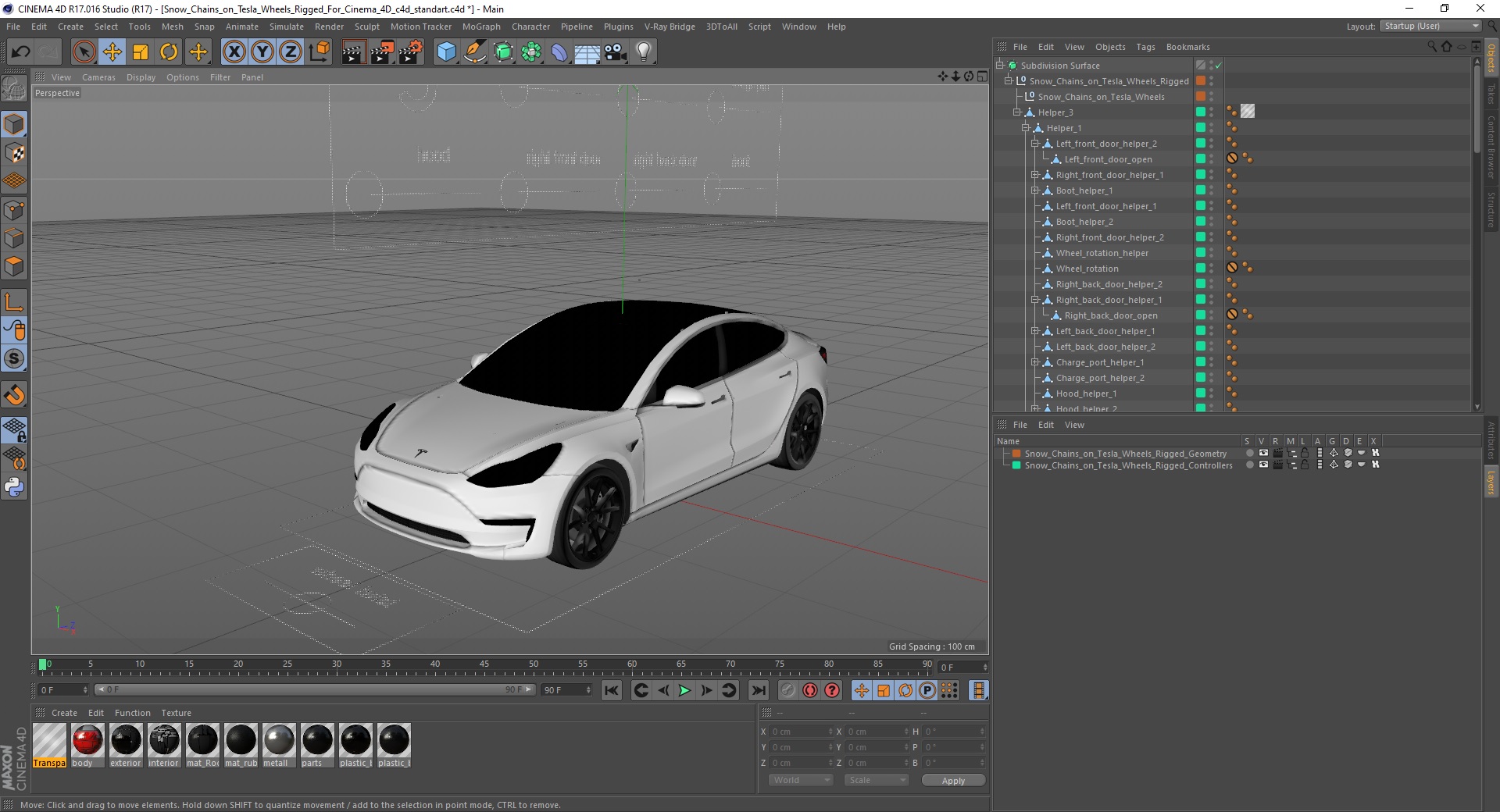Toggle Wheel_rotation visibility dots
The width and height of the screenshot is (1500, 812).
(x=1211, y=269)
